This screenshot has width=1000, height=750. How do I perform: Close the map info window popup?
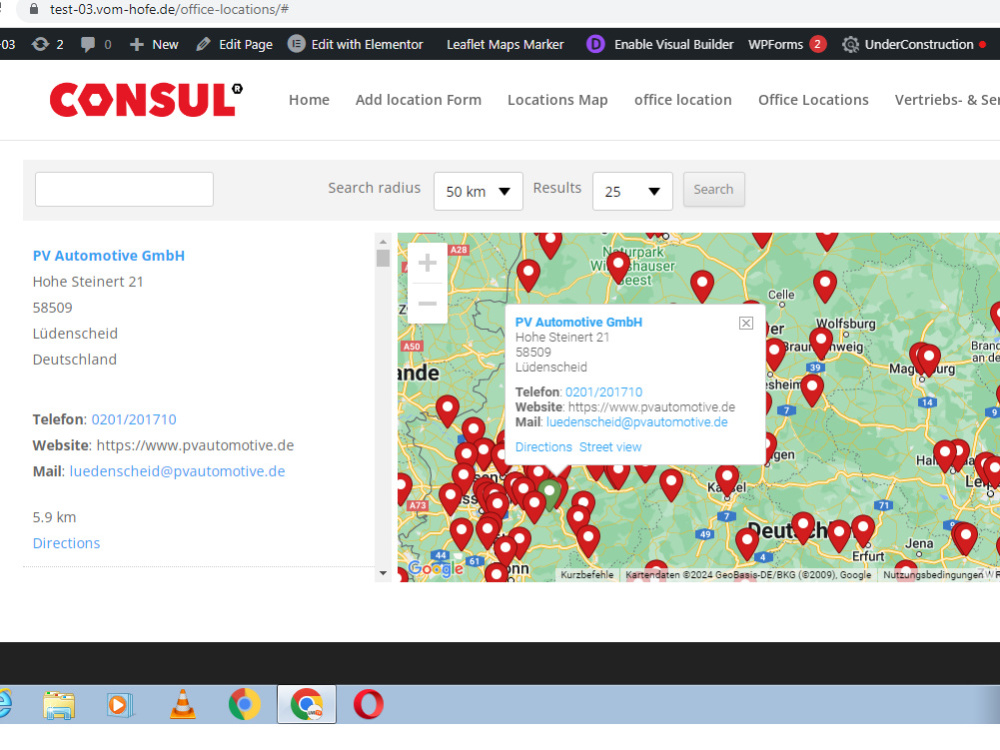(746, 323)
